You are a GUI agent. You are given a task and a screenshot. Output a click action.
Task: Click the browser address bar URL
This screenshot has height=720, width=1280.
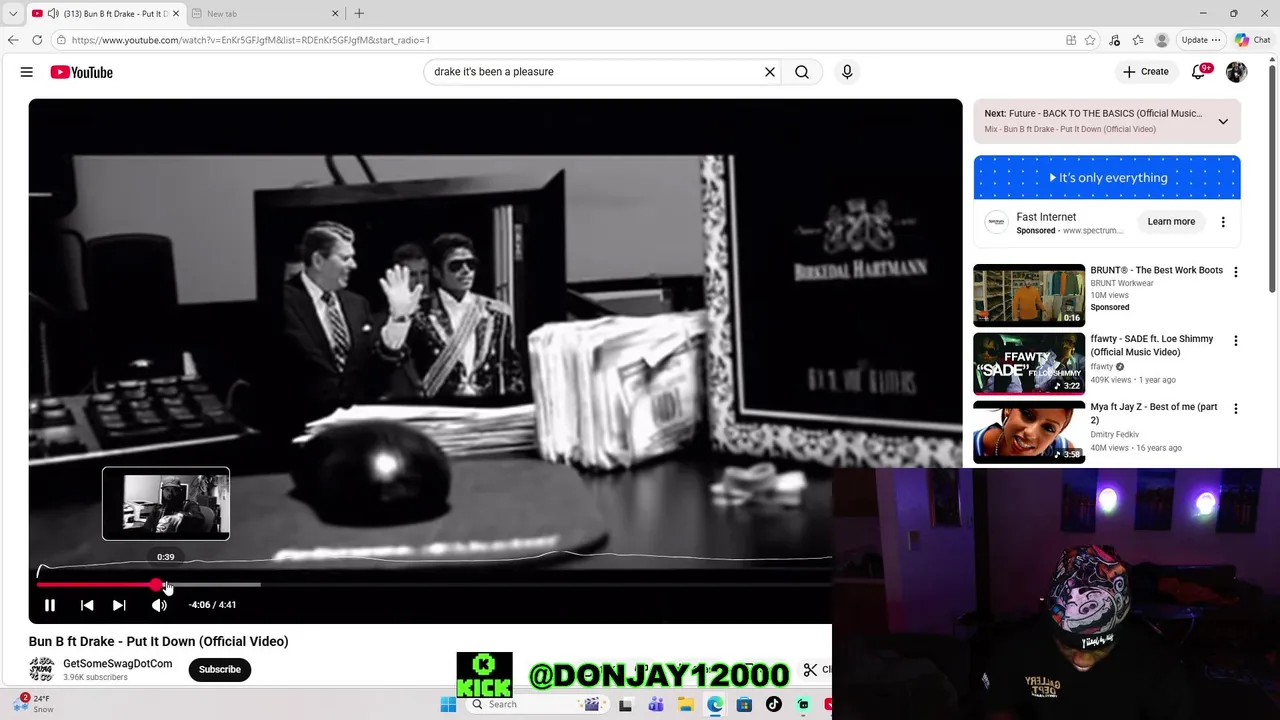(251, 40)
